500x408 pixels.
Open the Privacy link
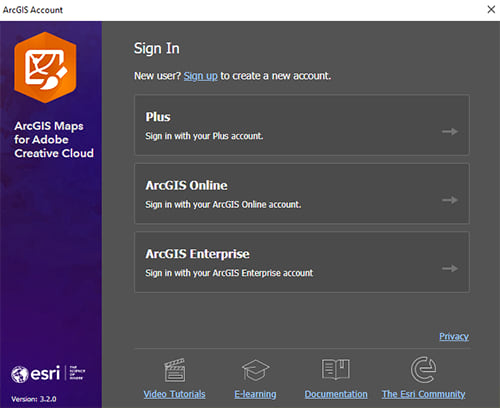pos(454,336)
